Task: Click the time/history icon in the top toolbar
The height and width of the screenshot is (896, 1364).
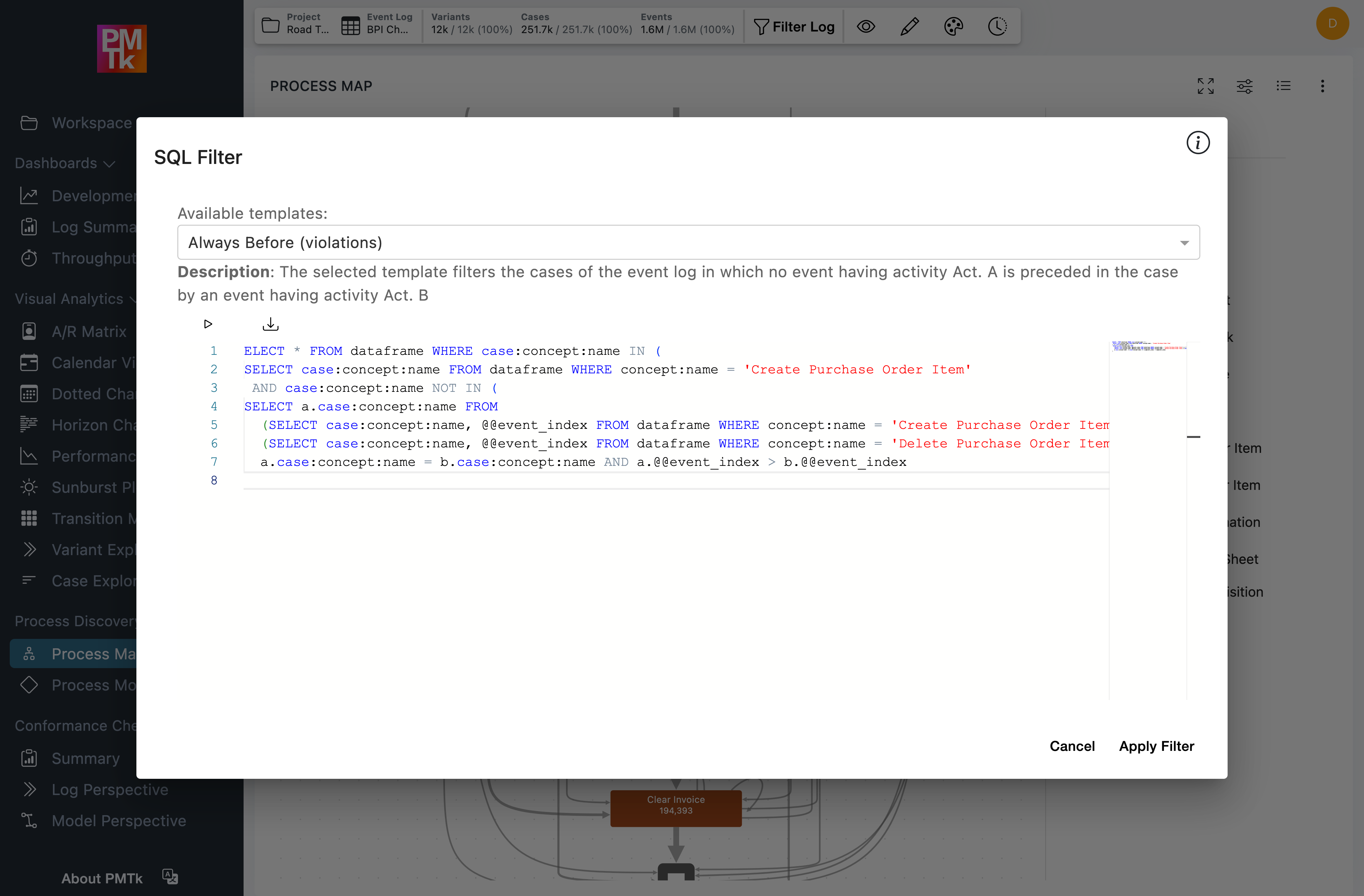Action: point(997,26)
